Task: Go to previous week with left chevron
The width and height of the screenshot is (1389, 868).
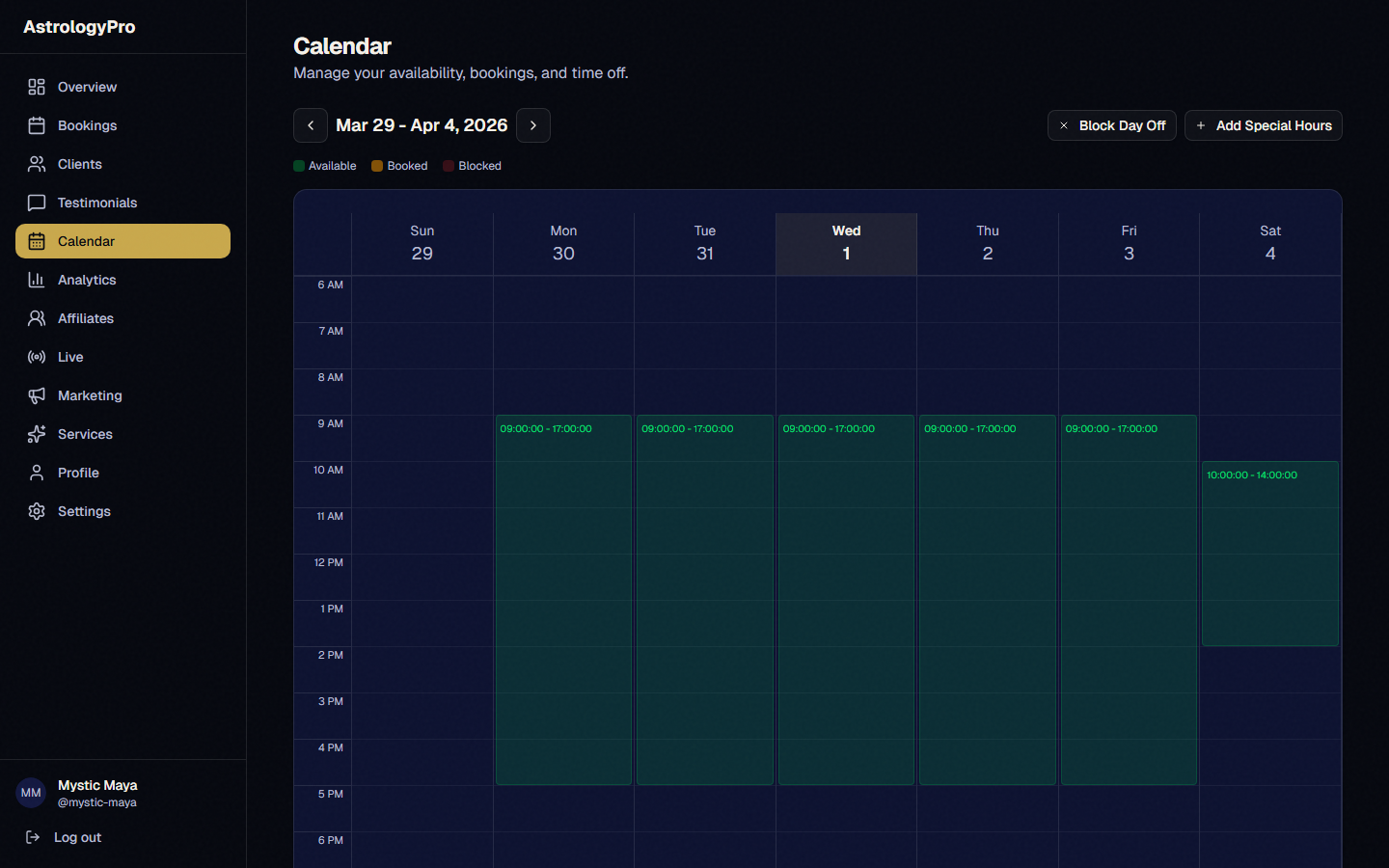Action: pos(310,125)
